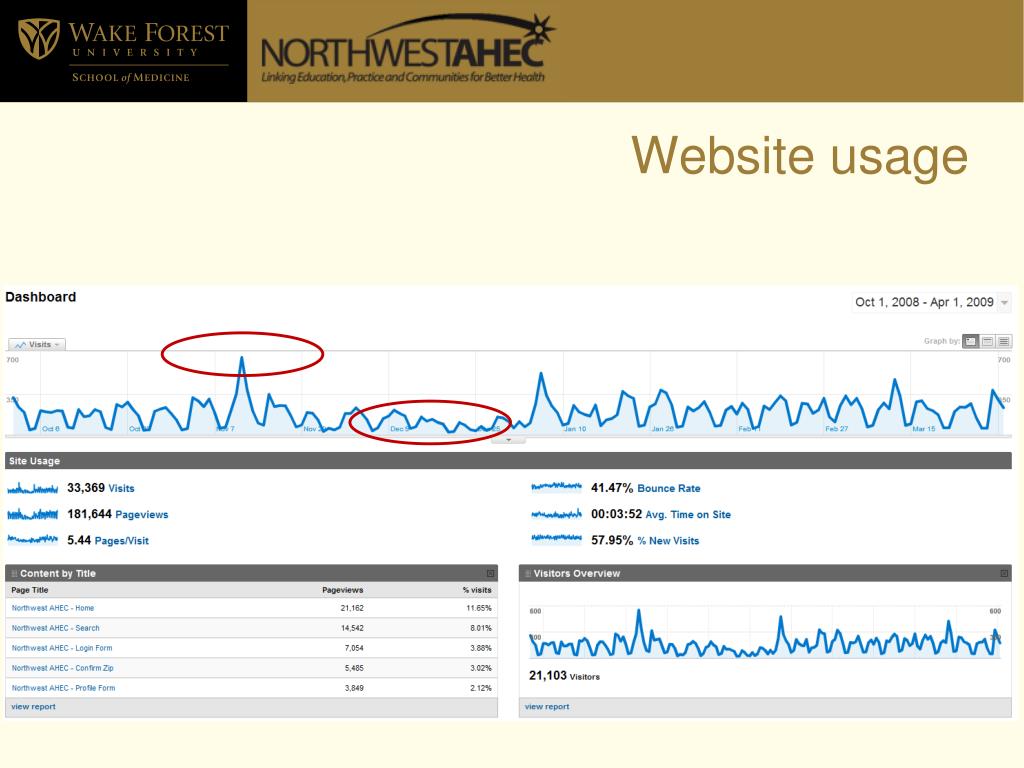Viewport: 1024px width, 768px height.
Task: Click the Bounce Rate sparkline thumbnail
Action: (x=556, y=487)
